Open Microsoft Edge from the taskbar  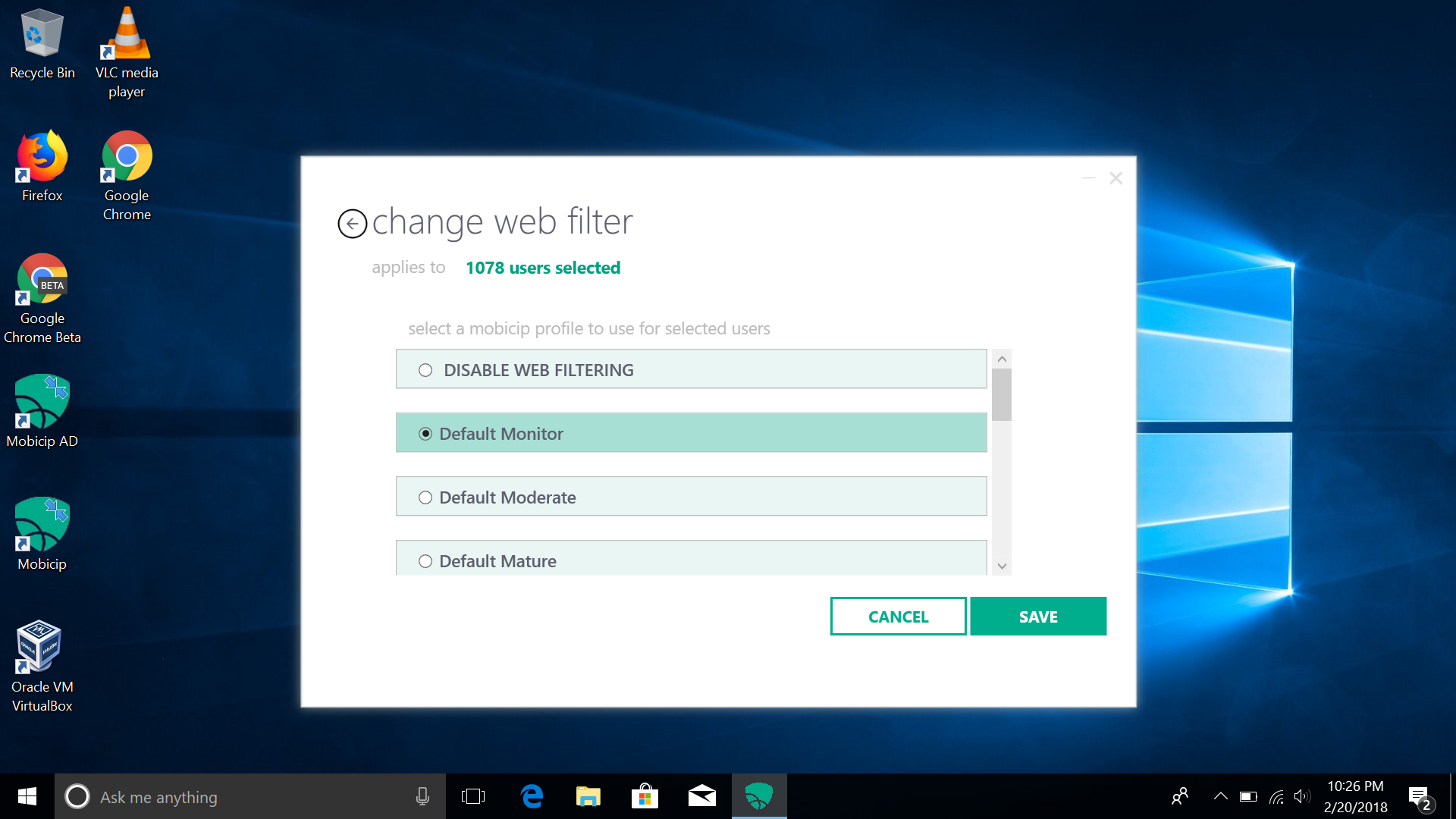[532, 796]
